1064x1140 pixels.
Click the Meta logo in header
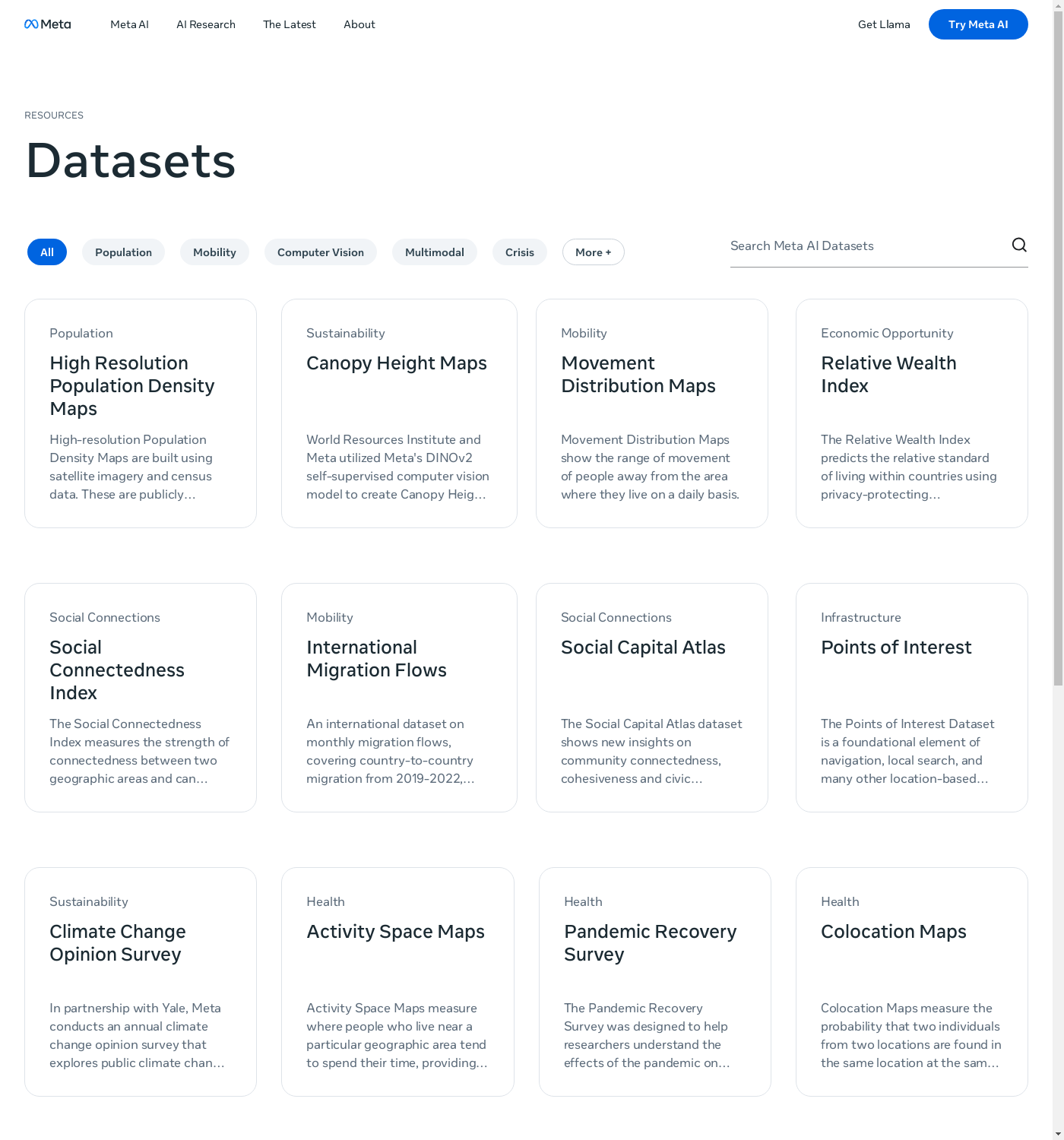[x=48, y=24]
